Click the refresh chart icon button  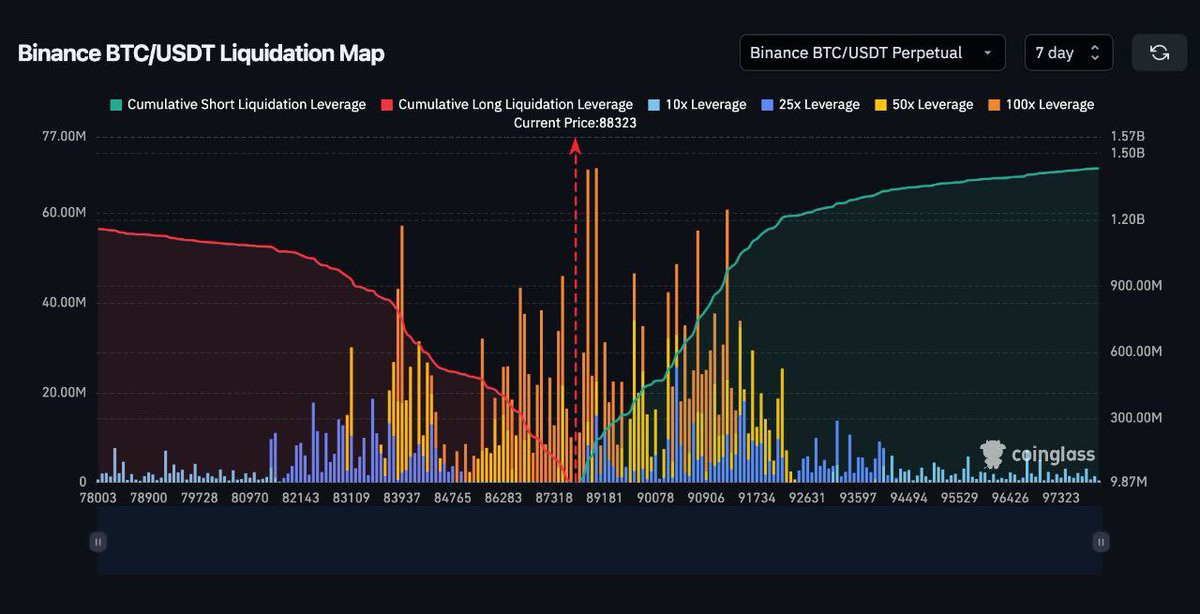click(x=1159, y=53)
